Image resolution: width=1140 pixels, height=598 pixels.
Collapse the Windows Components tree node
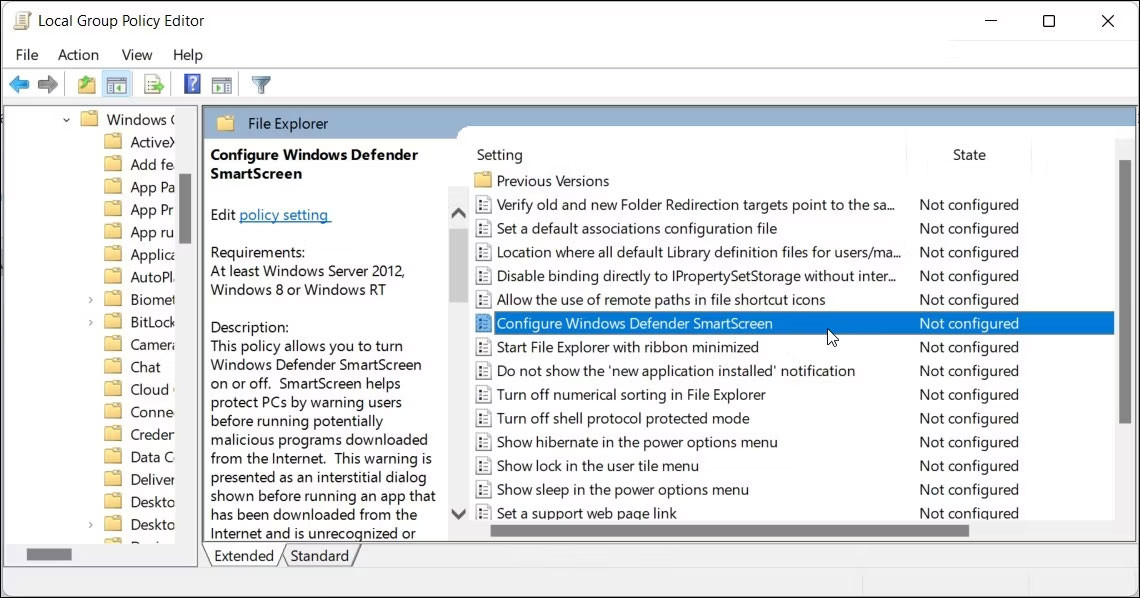point(66,118)
